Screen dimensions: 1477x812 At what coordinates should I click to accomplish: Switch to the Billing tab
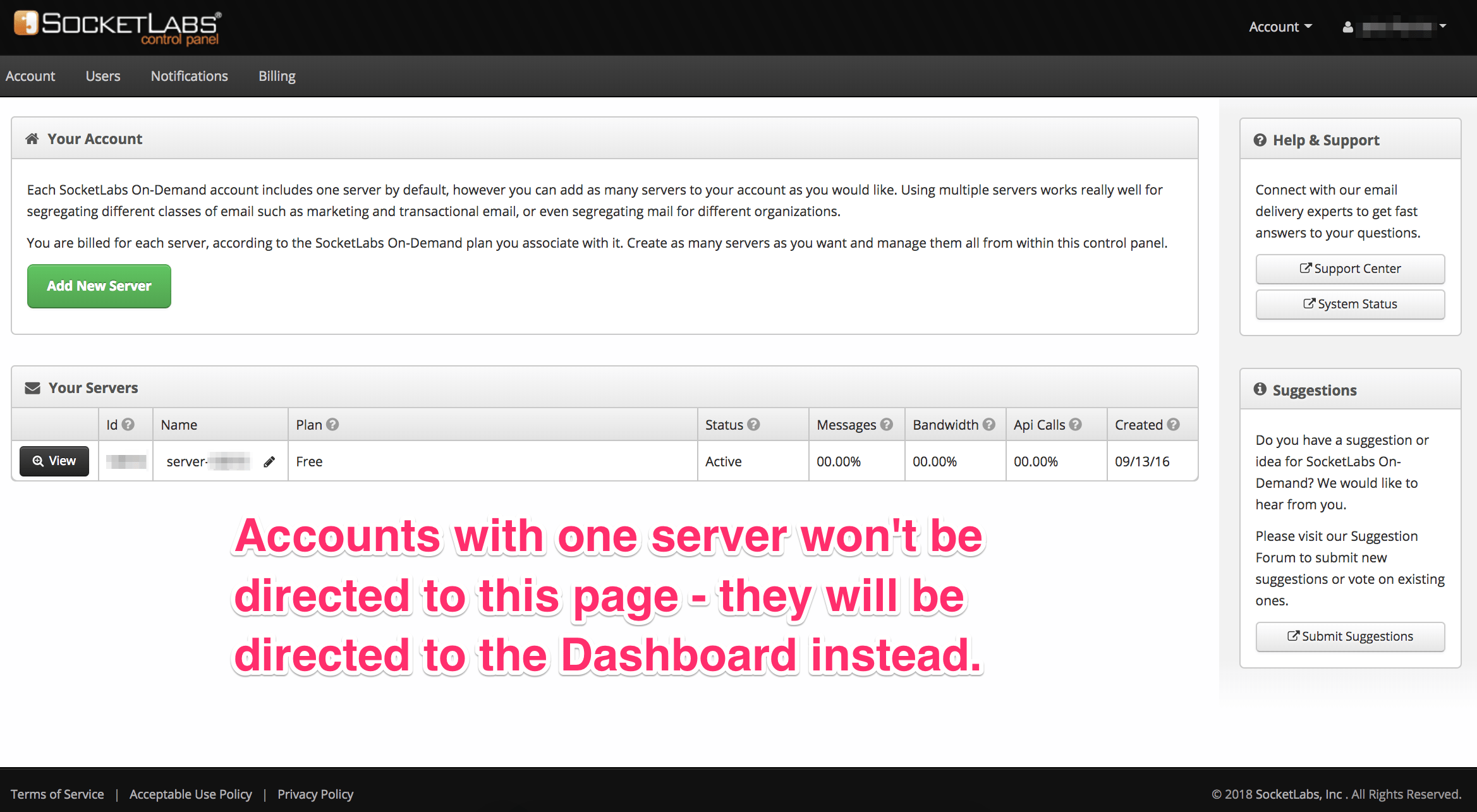pyautogui.click(x=277, y=76)
